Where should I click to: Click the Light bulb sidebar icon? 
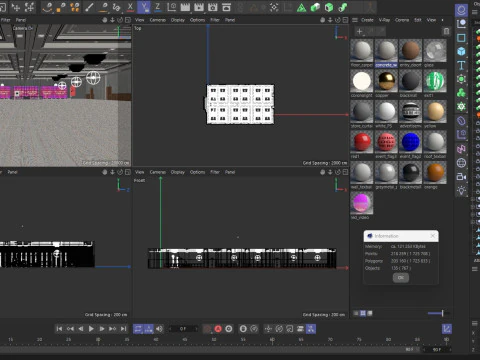(461, 191)
